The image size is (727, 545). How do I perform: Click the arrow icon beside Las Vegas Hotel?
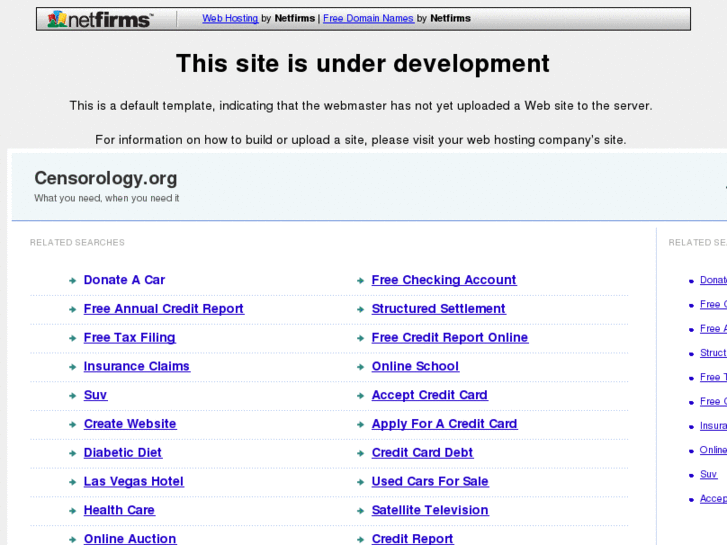72,482
